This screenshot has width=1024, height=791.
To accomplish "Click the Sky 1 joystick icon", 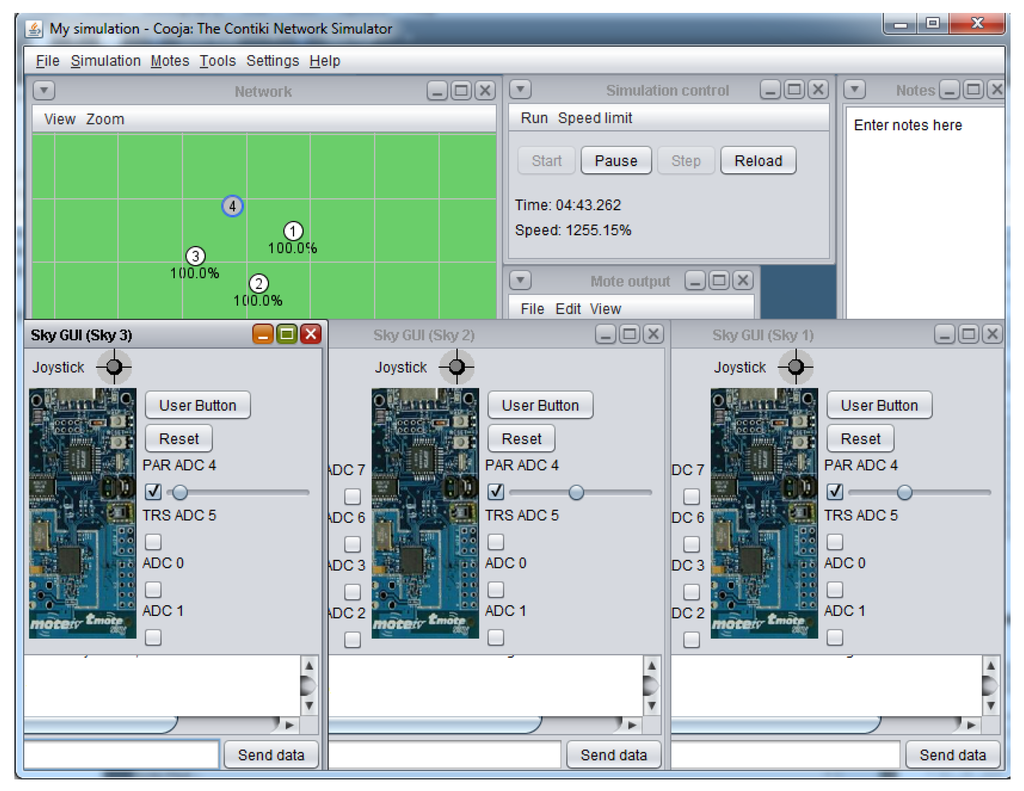I will tap(795, 367).
